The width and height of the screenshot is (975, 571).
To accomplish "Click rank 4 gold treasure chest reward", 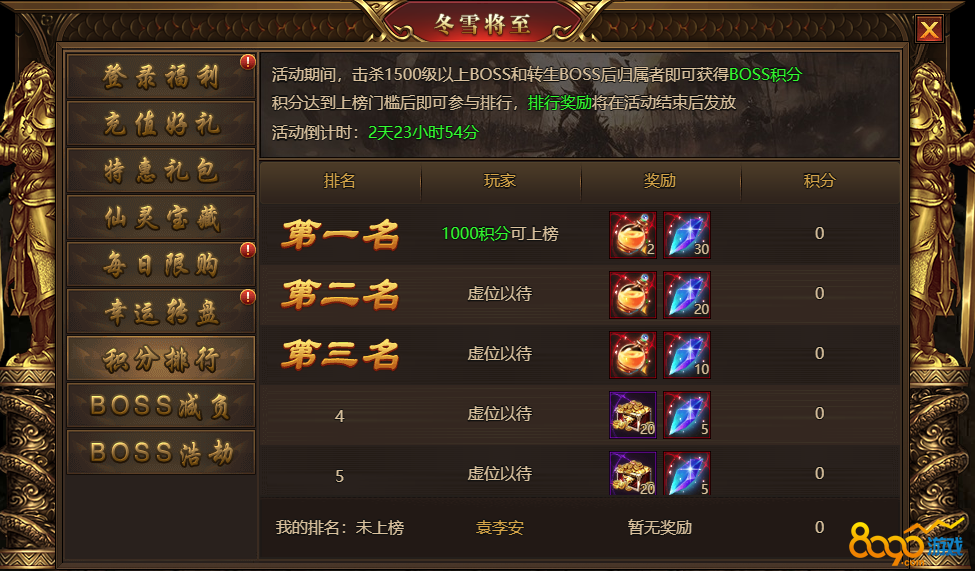I will (632, 415).
